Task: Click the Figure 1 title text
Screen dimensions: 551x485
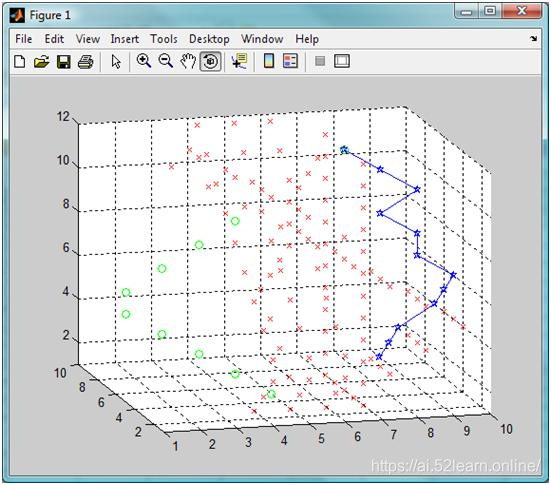Action: pyautogui.click(x=50, y=15)
